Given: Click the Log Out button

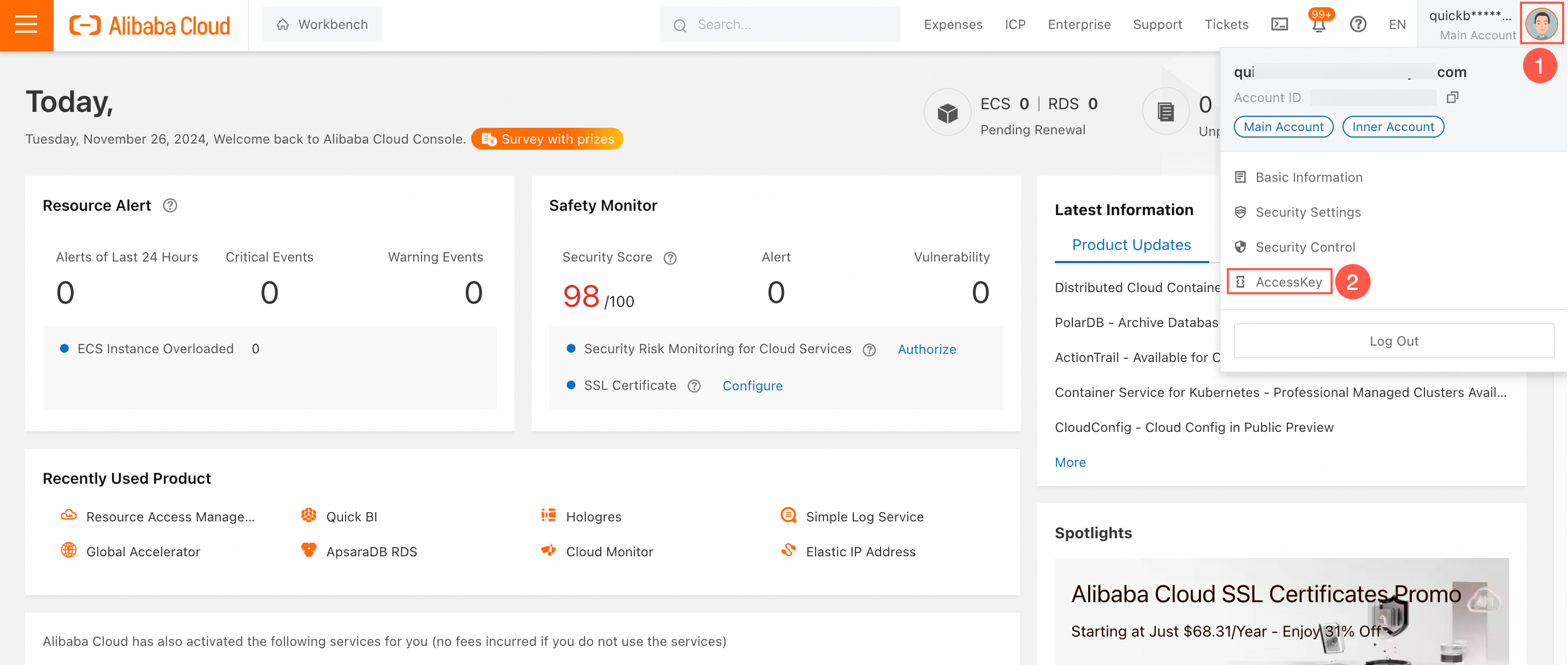Looking at the screenshot, I should (x=1393, y=341).
